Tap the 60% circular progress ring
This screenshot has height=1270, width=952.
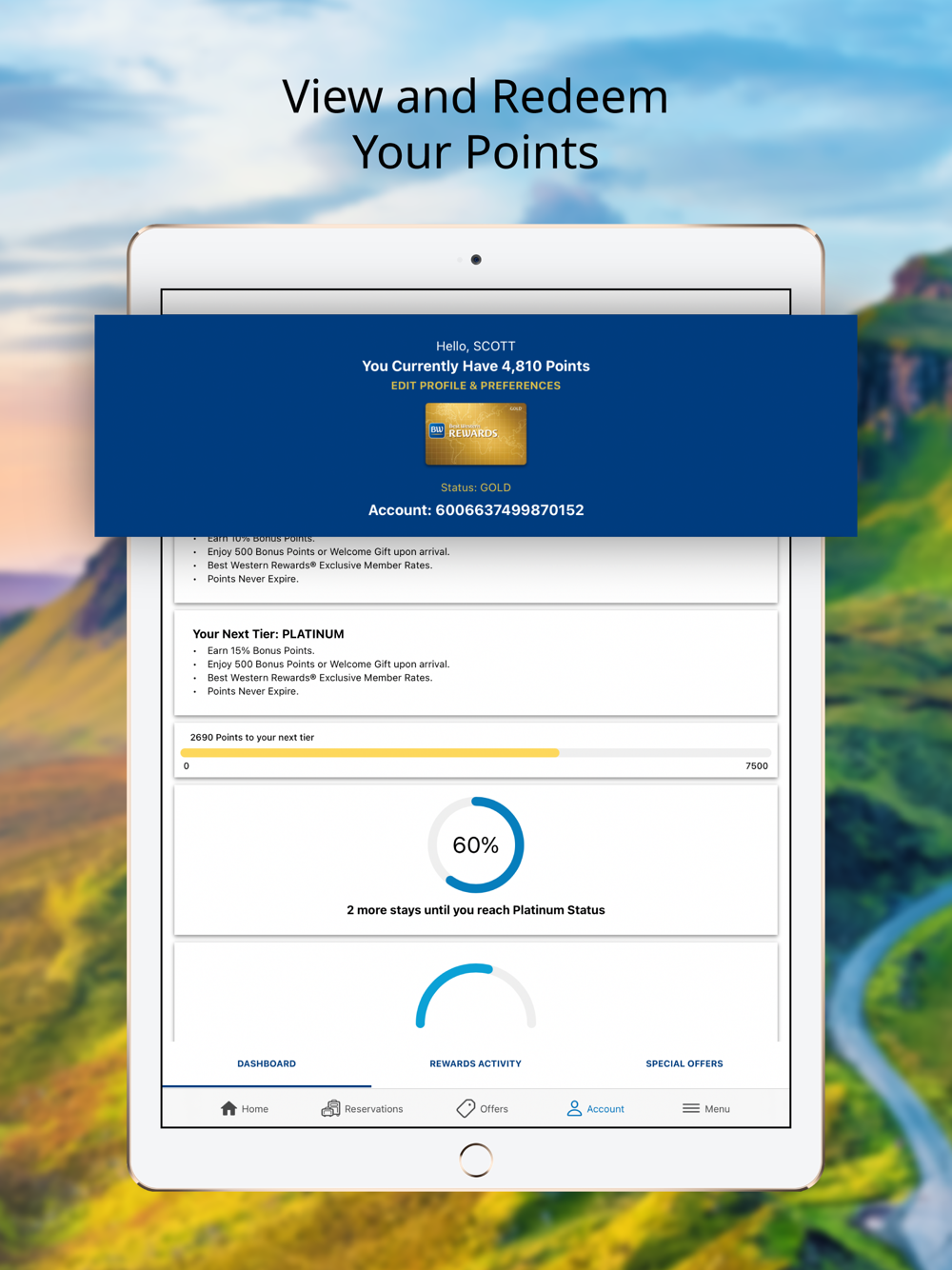476,844
